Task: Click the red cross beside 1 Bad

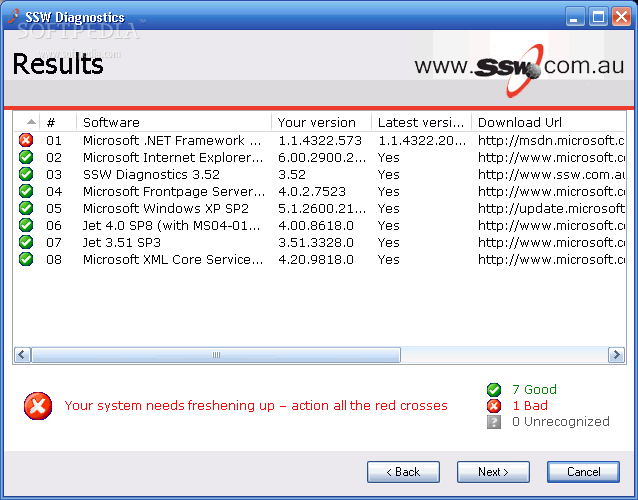Action: tap(494, 406)
